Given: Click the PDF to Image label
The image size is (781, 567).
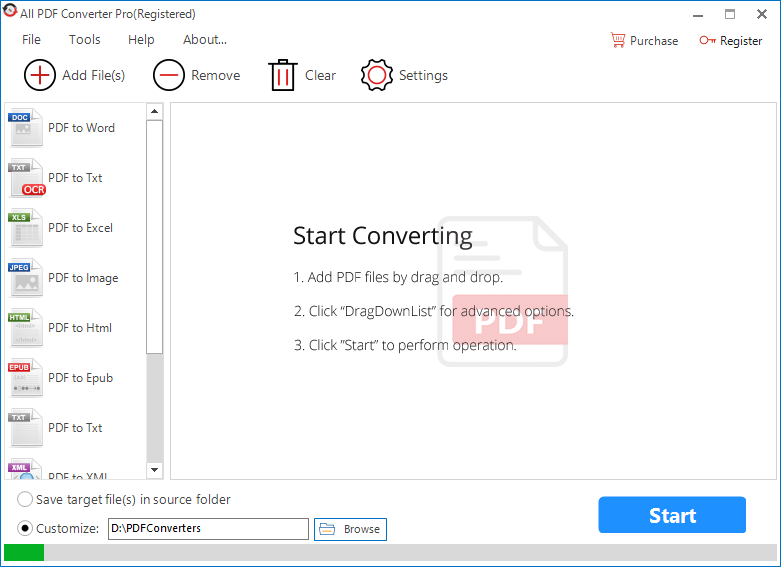Looking at the screenshot, I should click(83, 278).
